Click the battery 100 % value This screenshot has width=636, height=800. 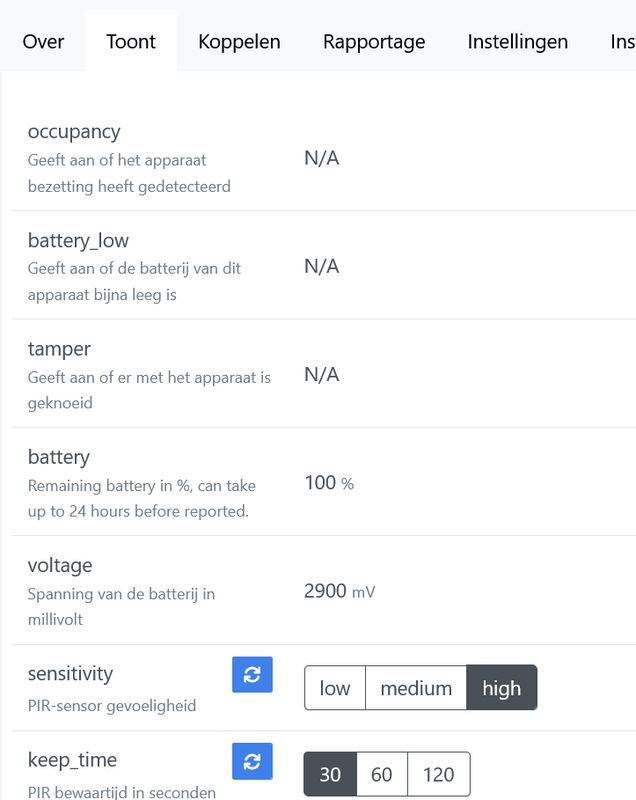tap(328, 483)
